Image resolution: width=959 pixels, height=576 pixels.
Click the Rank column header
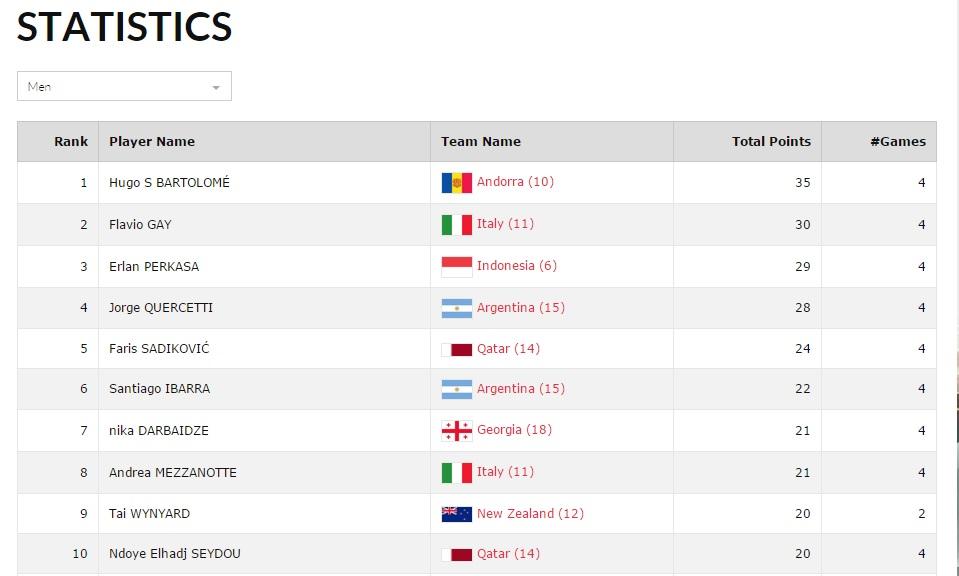pyautogui.click(x=71, y=141)
